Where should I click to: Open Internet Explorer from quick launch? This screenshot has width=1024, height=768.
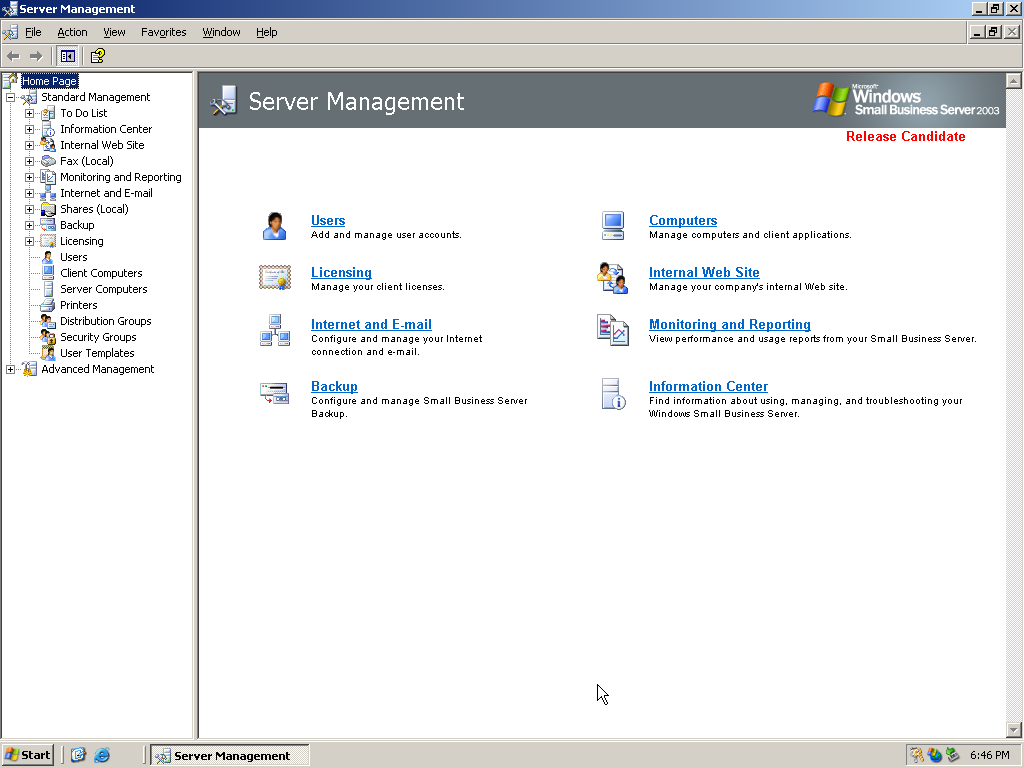coord(102,755)
